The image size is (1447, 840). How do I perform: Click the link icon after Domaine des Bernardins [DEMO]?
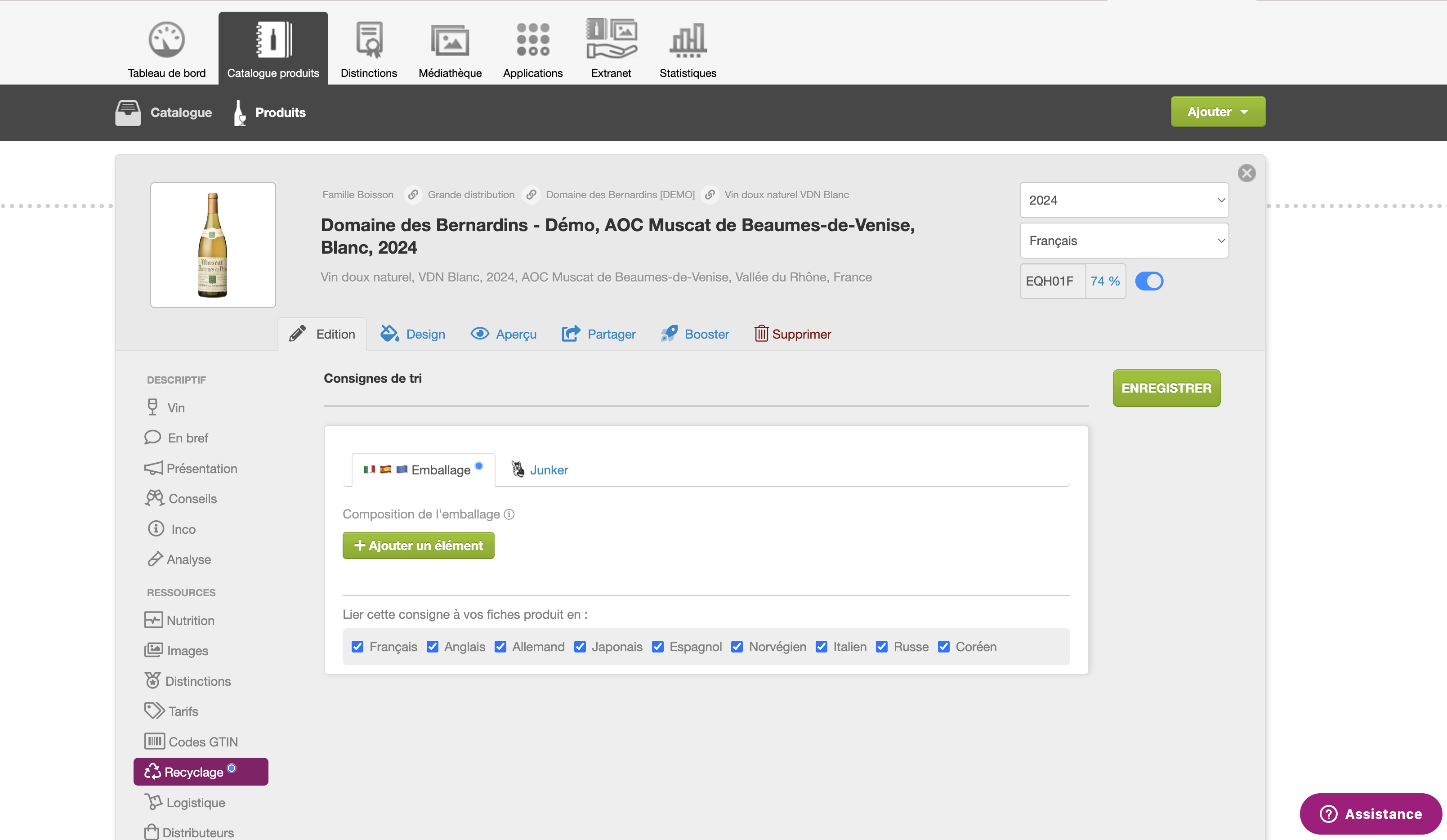[710, 195]
